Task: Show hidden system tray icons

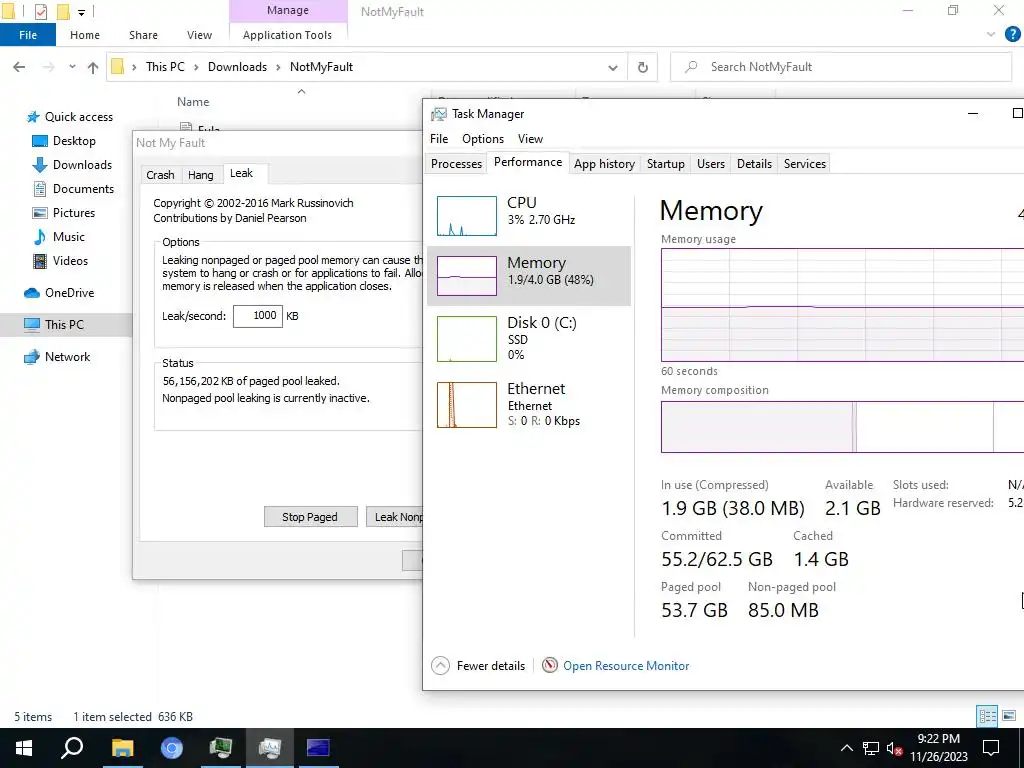Action: (846, 748)
